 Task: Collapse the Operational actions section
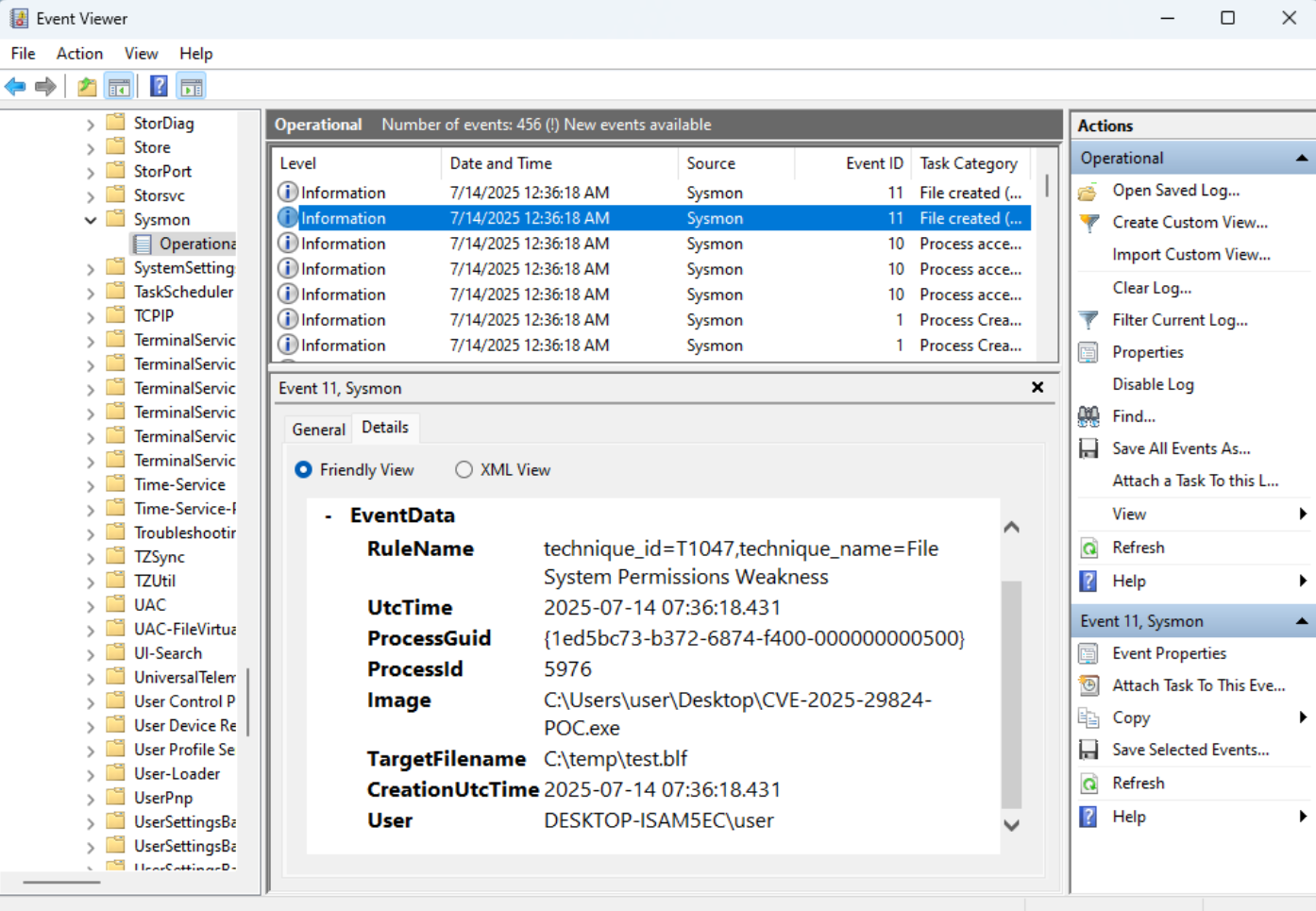tap(1302, 158)
